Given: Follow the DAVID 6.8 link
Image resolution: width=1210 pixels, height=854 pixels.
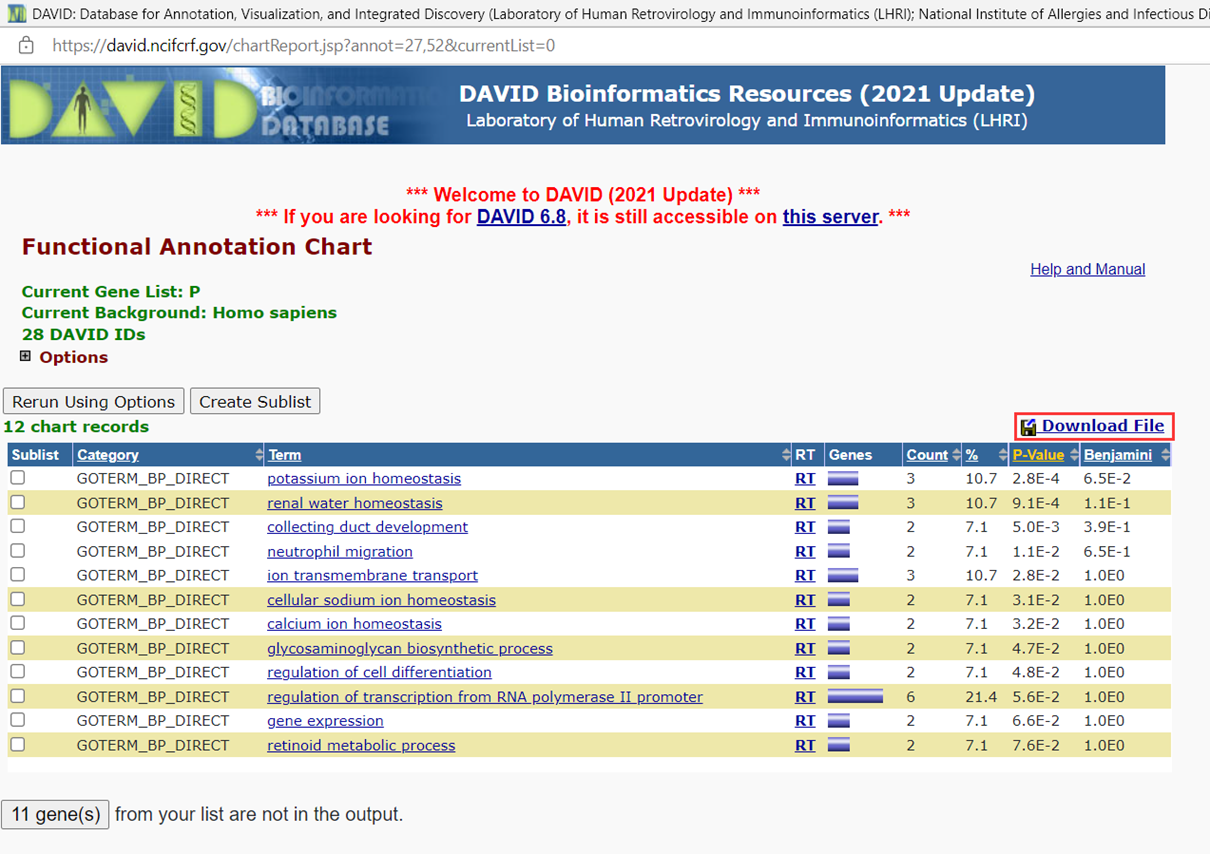Looking at the screenshot, I should coord(521,217).
